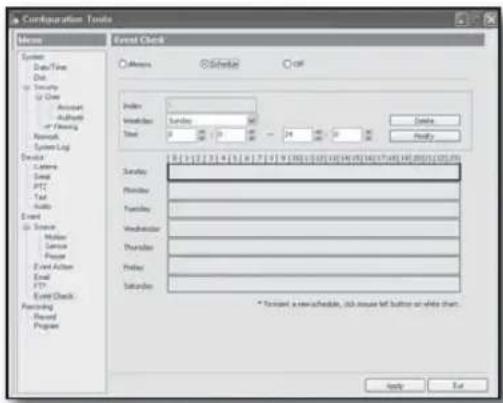Increase the end hour stepper
The width and height of the screenshot is (503, 403).
pos(318,132)
